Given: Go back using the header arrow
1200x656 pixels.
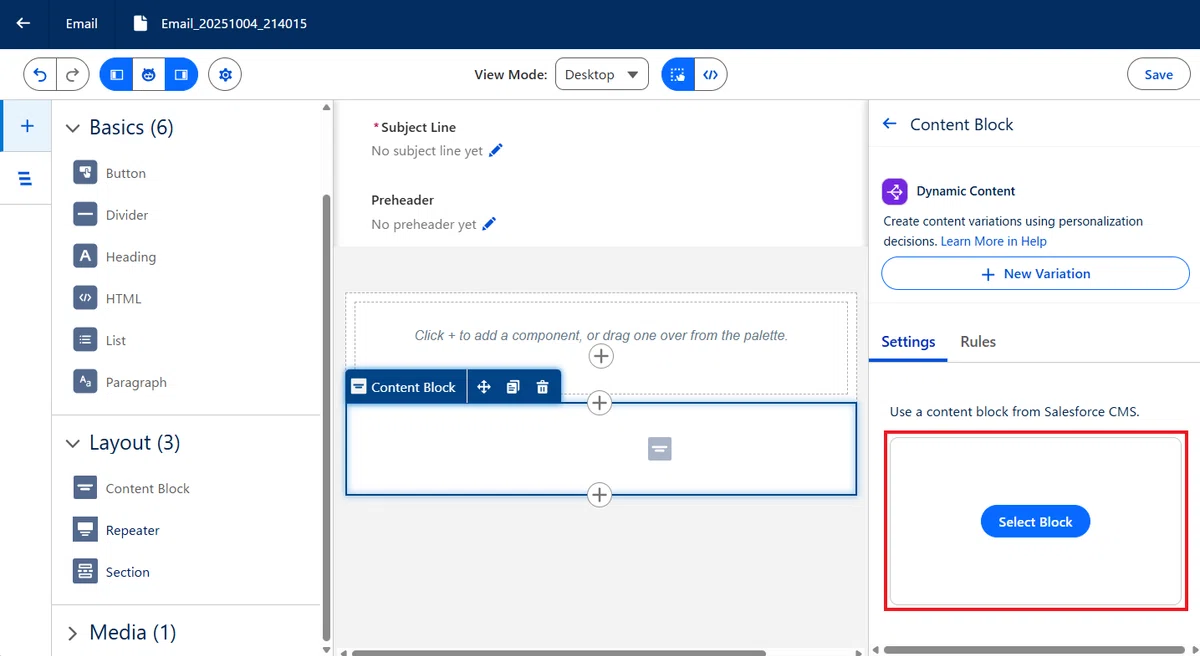Looking at the screenshot, I should tap(23, 23).
